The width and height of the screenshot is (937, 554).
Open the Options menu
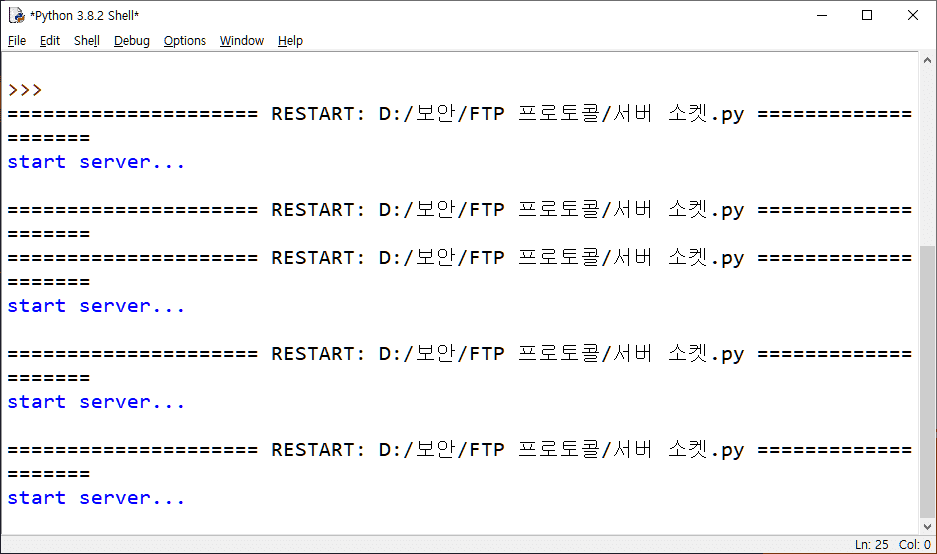click(185, 41)
